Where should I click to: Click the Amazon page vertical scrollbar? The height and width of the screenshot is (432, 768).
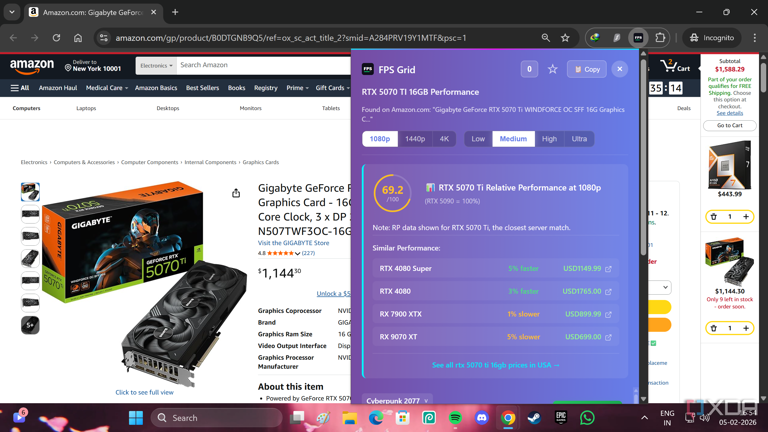pos(764,76)
